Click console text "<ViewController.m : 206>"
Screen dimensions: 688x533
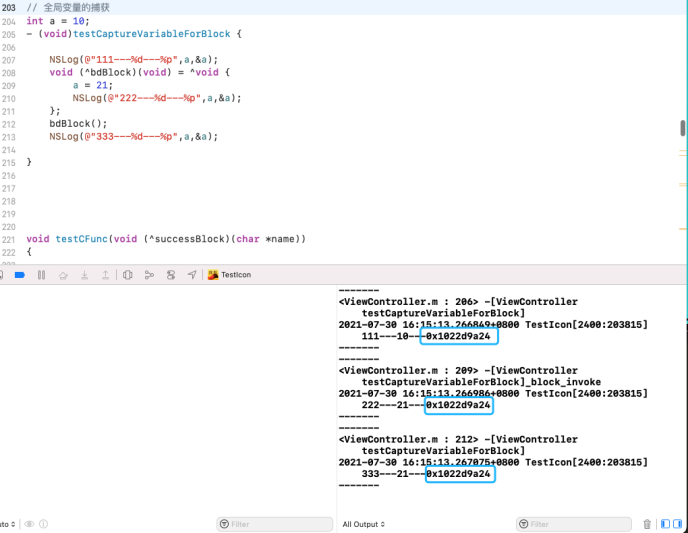408,302
